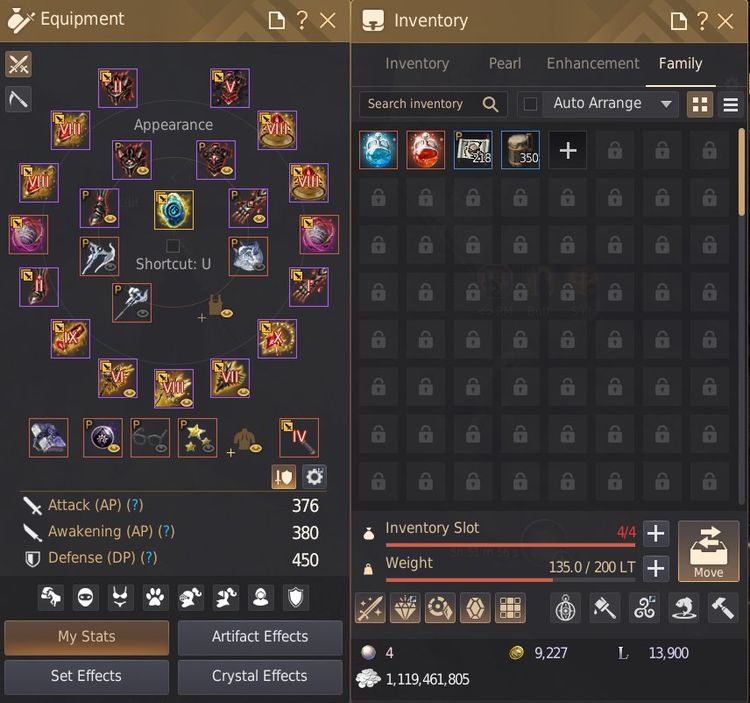Open the Artifact Effects button
Image resolution: width=750 pixels, height=703 pixels.
click(260, 637)
